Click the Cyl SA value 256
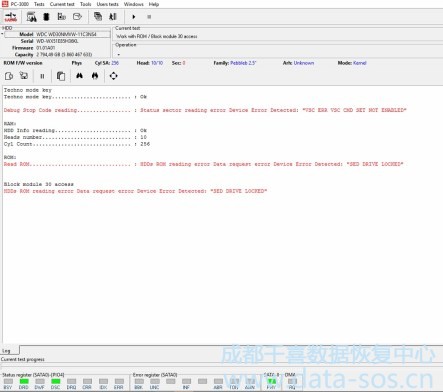This screenshot has width=443, height=392. (x=115, y=63)
